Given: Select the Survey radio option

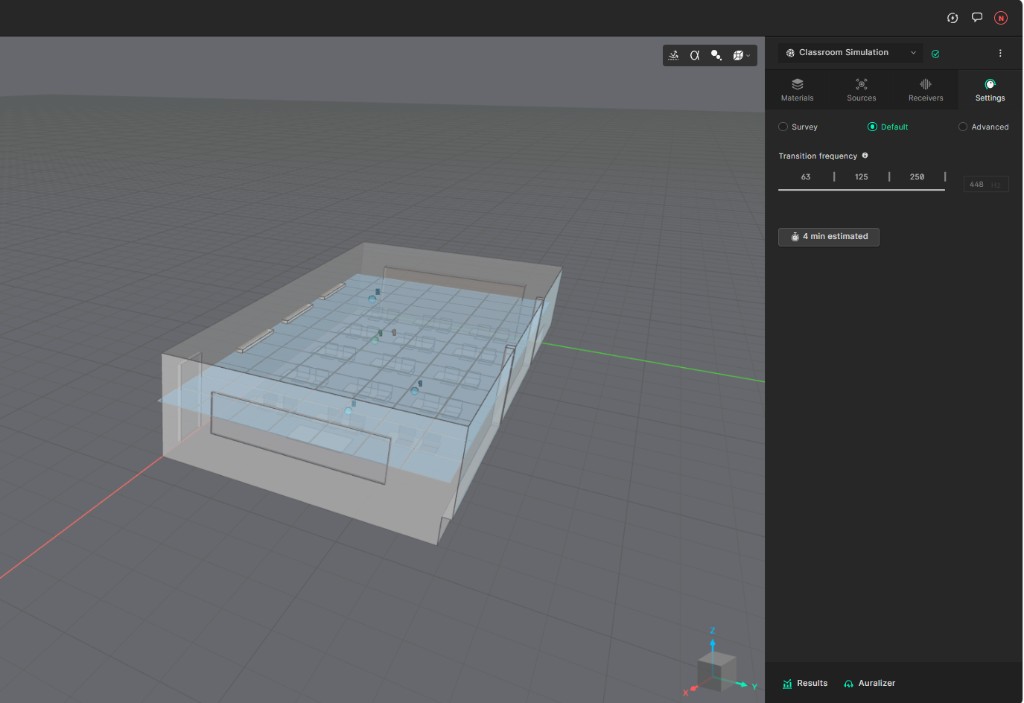Looking at the screenshot, I should pos(798,127).
